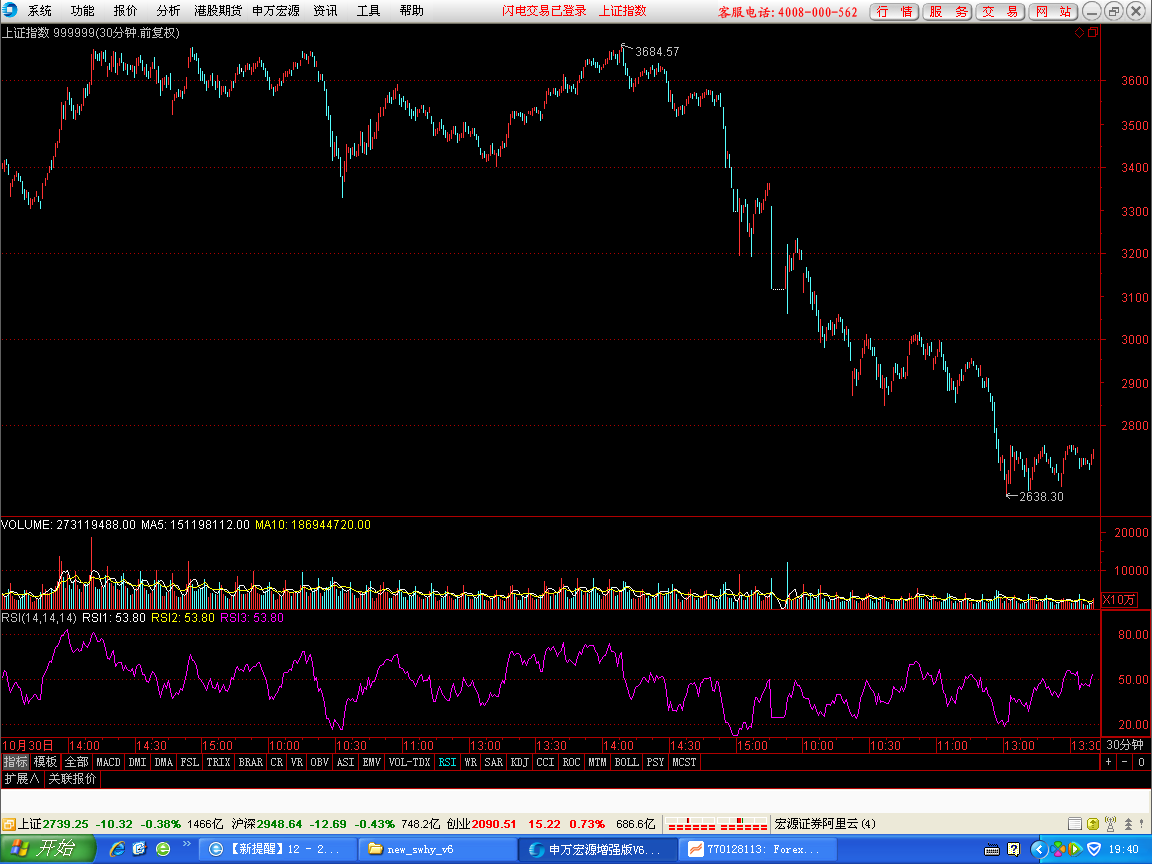
Task: Switch indicator to BOLL
Action: coord(627,762)
